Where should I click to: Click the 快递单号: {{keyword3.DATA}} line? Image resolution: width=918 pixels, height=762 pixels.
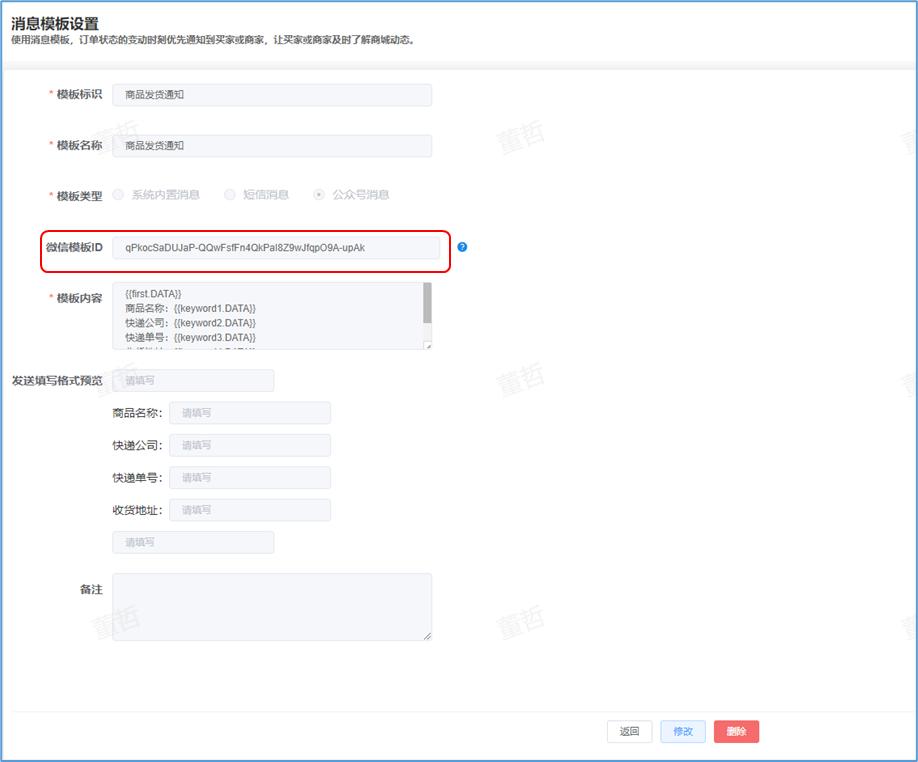[x=190, y=338]
